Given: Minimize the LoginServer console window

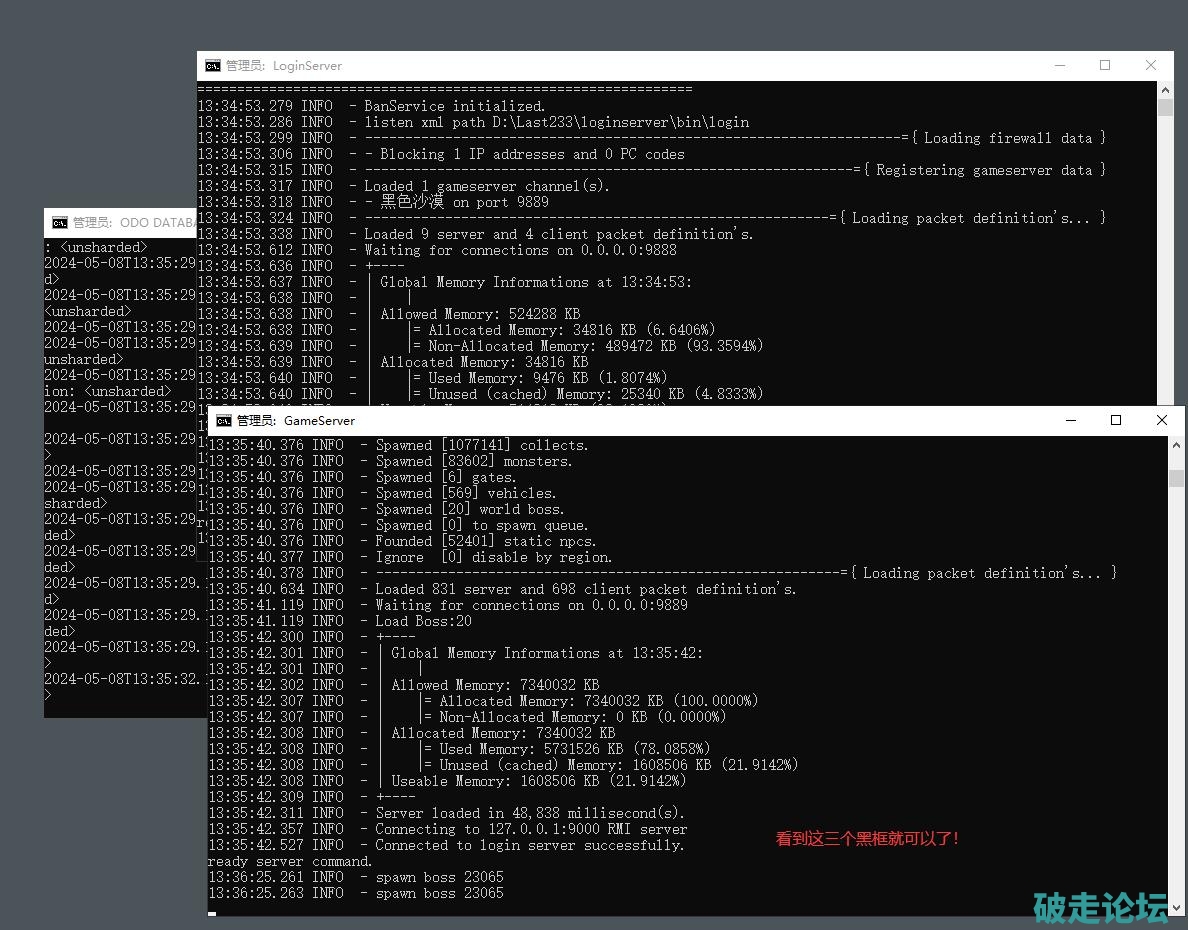Looking at the screenshot, I should point(1060,66).
